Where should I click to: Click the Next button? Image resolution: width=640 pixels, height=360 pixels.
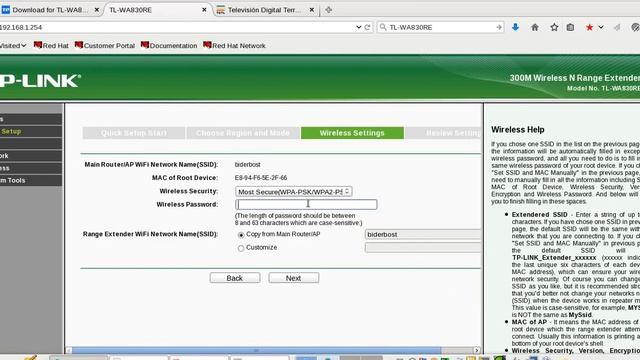[293, 278]
